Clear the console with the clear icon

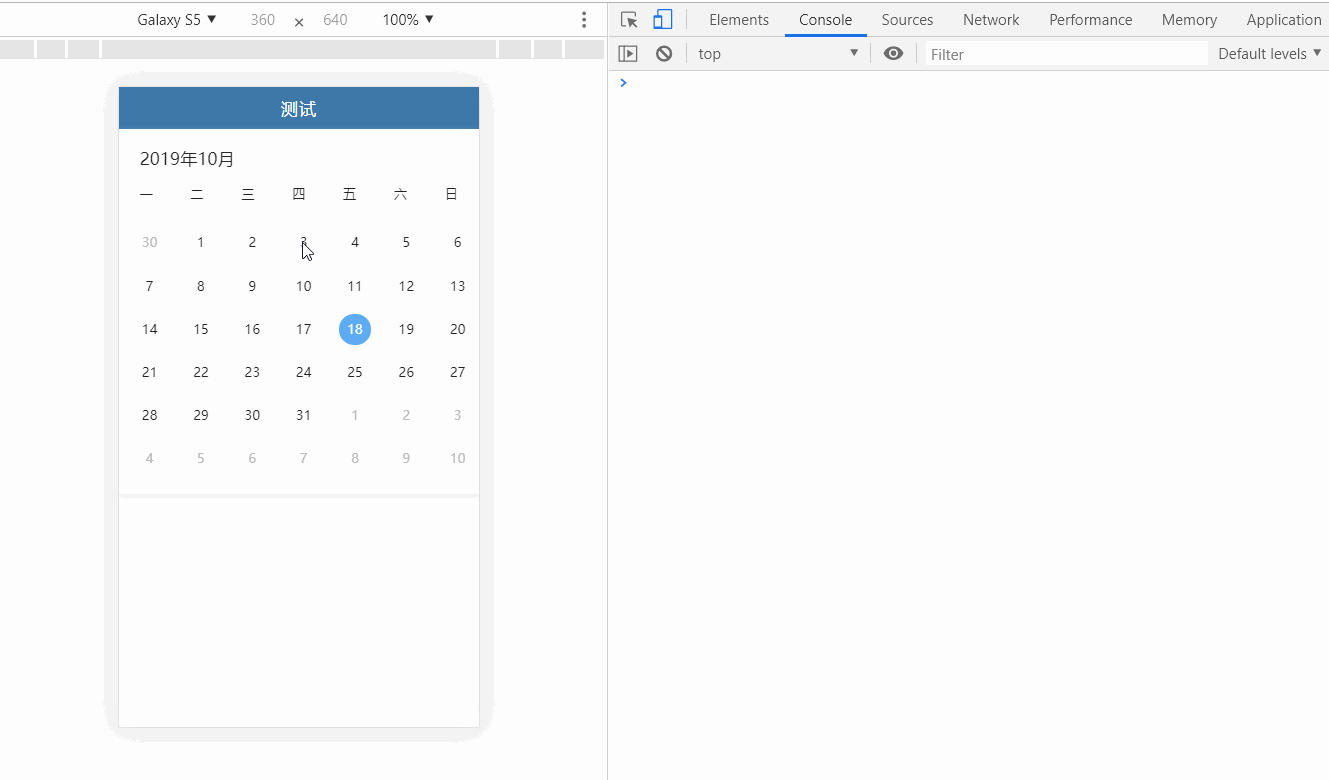click(x=664, y=54)
